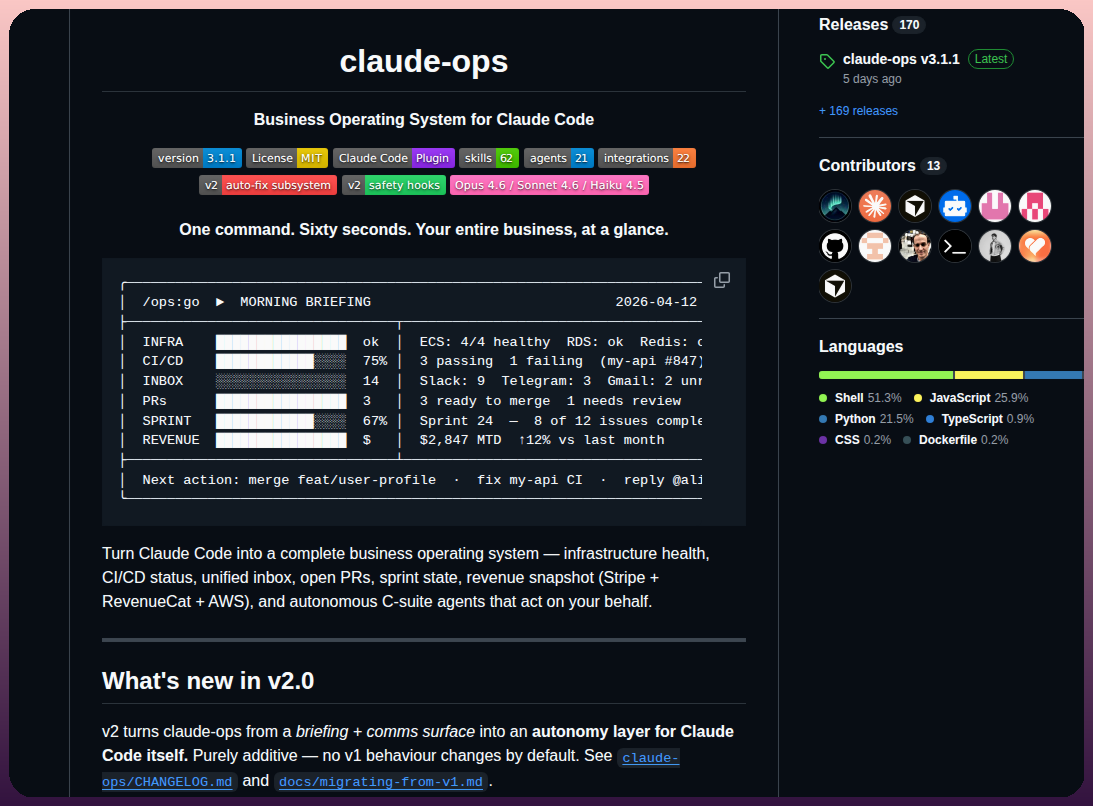Click the skills 62 badge
Image resolution: width=1093 pixels, height=806 pixels.
[489, 158]
